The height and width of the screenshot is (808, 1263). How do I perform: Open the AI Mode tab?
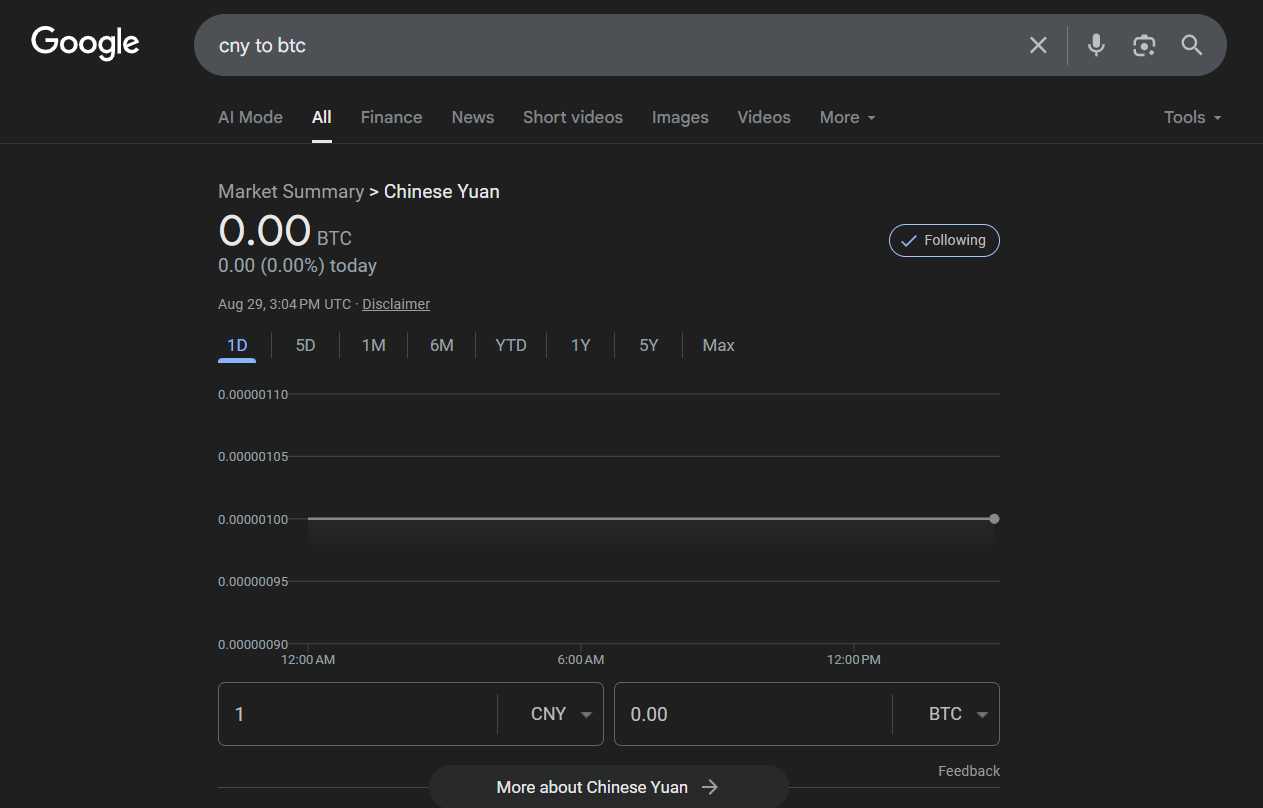coord(250,117)
